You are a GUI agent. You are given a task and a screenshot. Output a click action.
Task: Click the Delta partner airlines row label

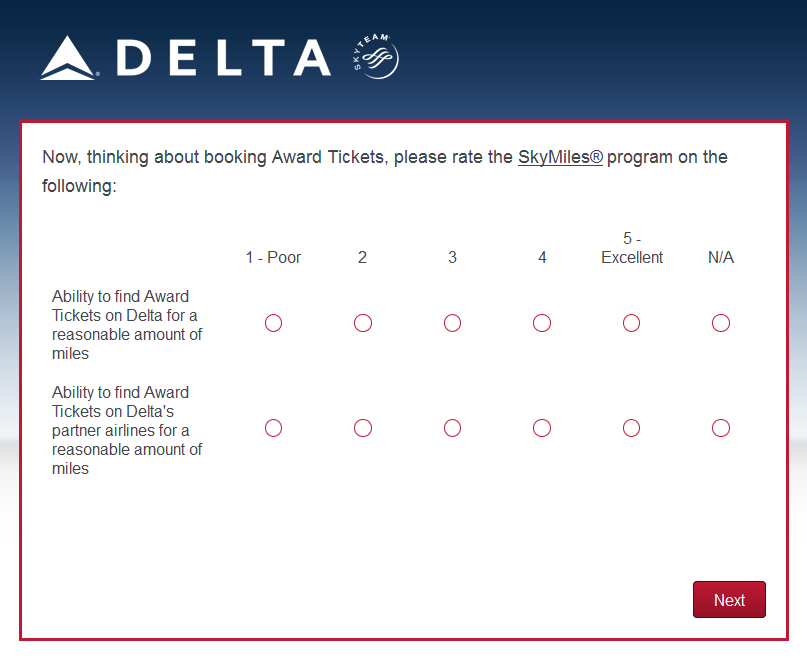(x=127, y=430)
